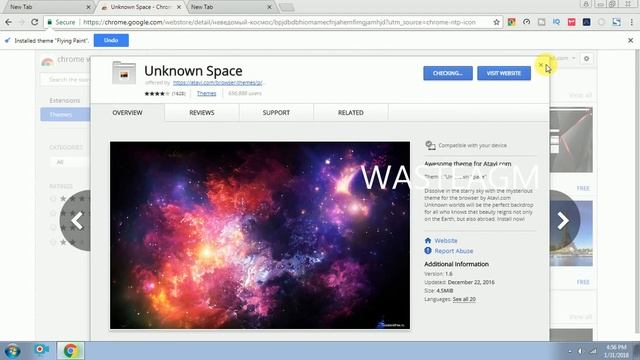Open the Website link
The image size is (640, 360).
(446, 241)
